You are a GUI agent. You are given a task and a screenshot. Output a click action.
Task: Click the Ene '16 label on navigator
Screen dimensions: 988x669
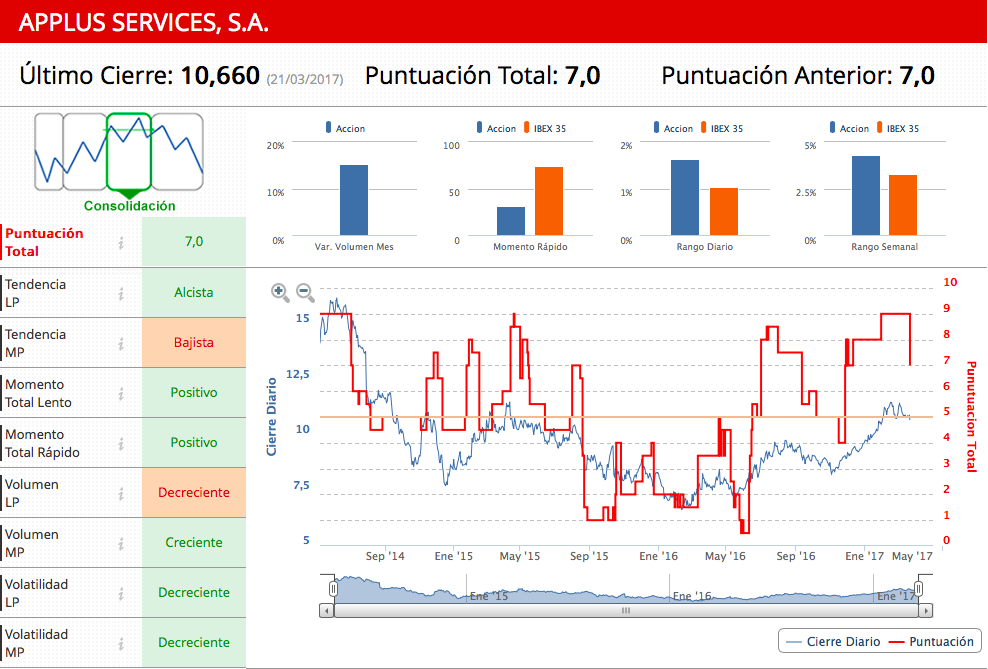pyautogui.click(x=692, y=595)
